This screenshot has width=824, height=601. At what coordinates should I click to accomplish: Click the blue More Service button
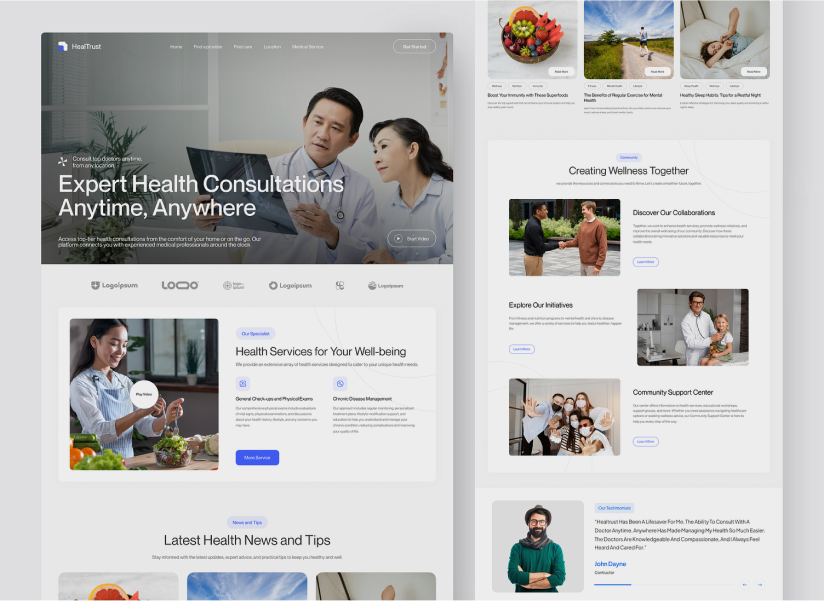(257, 457)
